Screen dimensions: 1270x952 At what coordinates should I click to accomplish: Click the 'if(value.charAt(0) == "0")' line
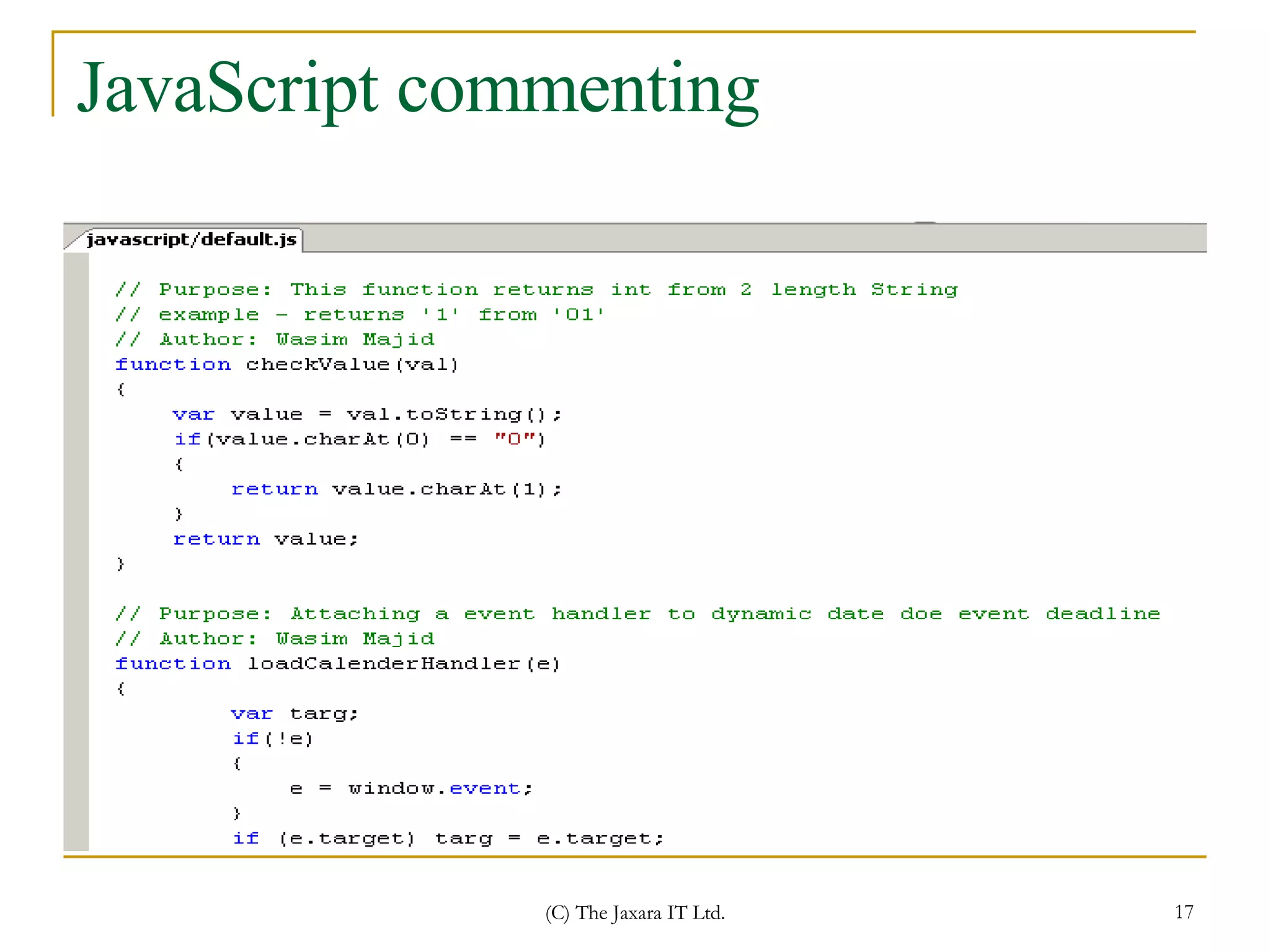pos(359,439)
